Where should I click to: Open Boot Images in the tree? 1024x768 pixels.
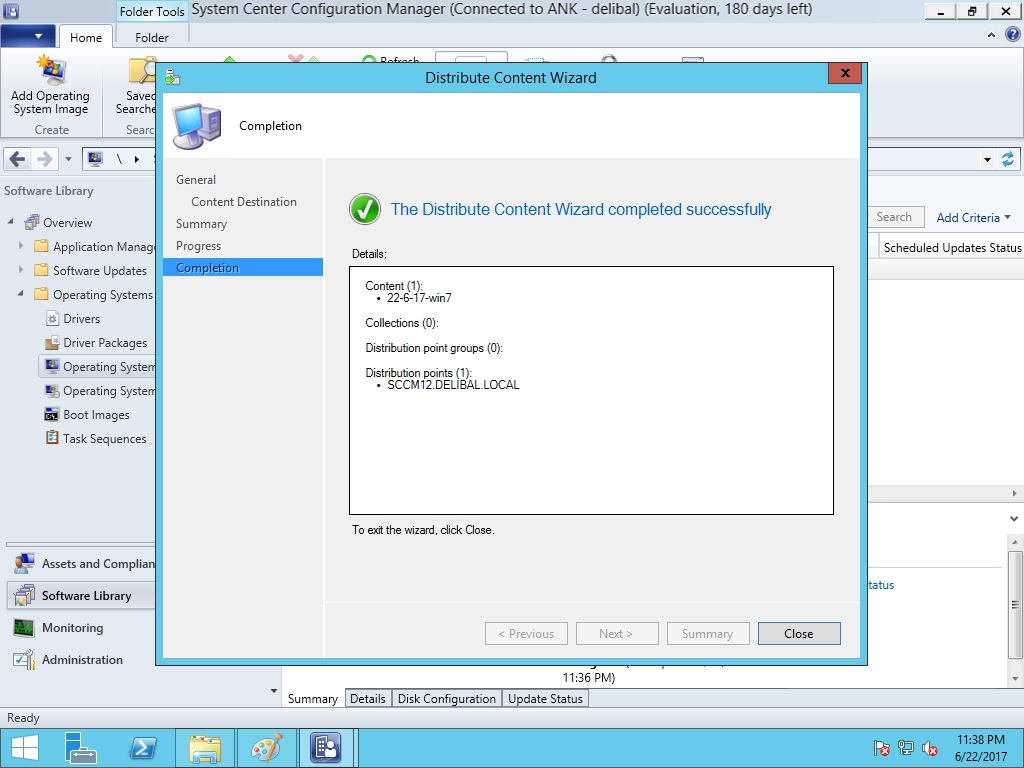tap(96, 415)
